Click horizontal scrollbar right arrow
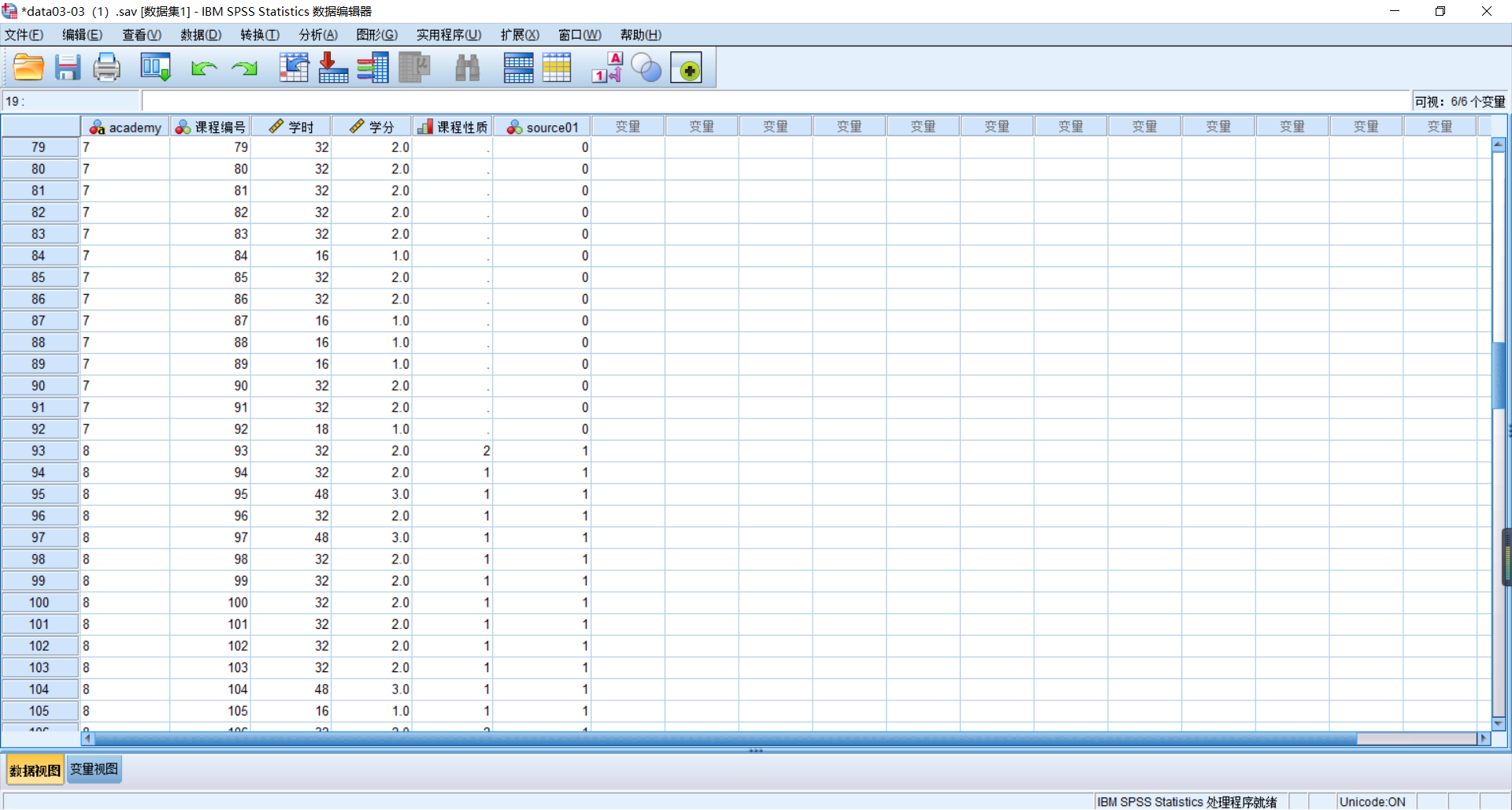 click(1484, 738)
